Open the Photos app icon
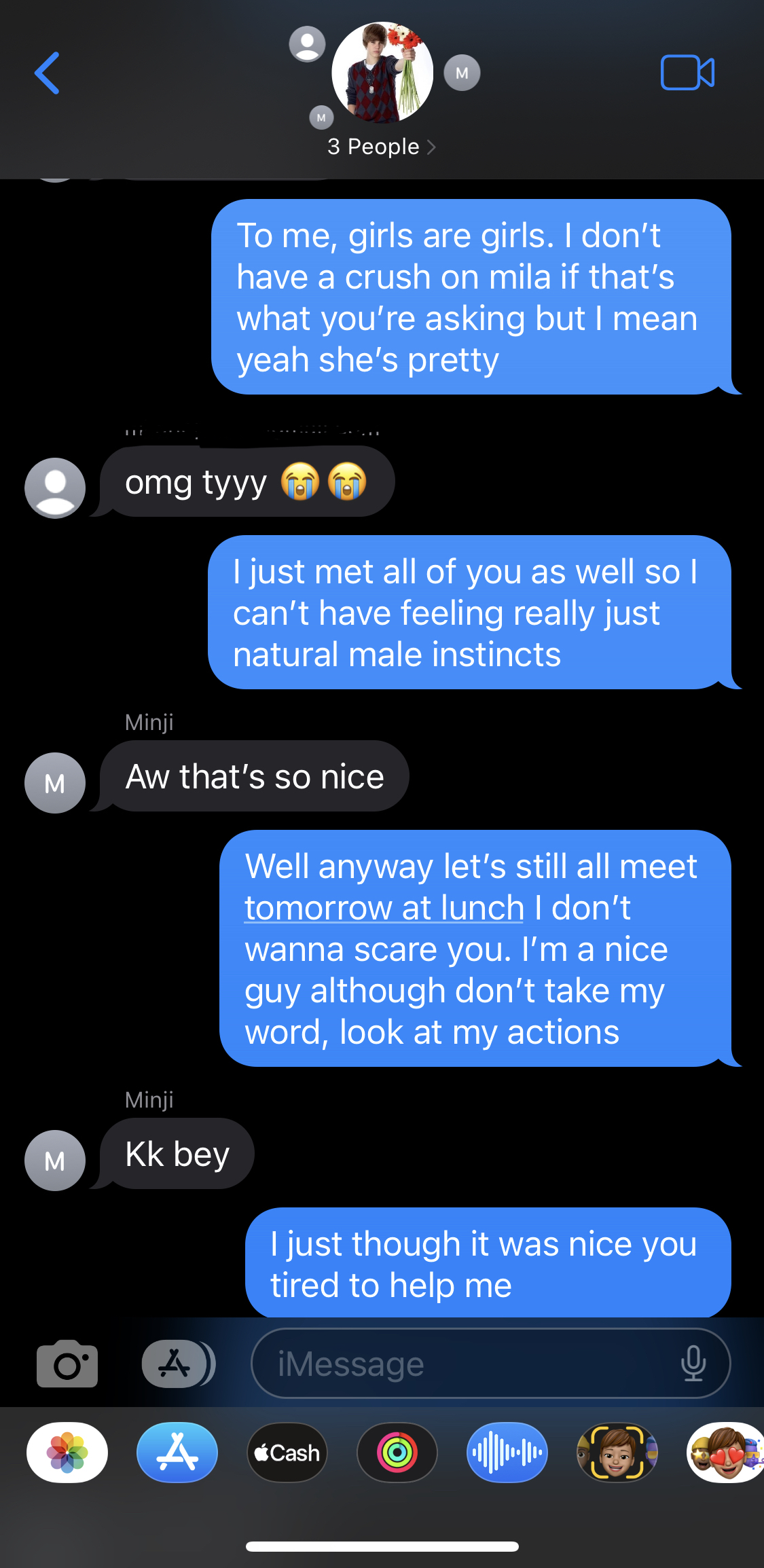This screenshot has width=764, height=1568. [x=67, y=1453]
